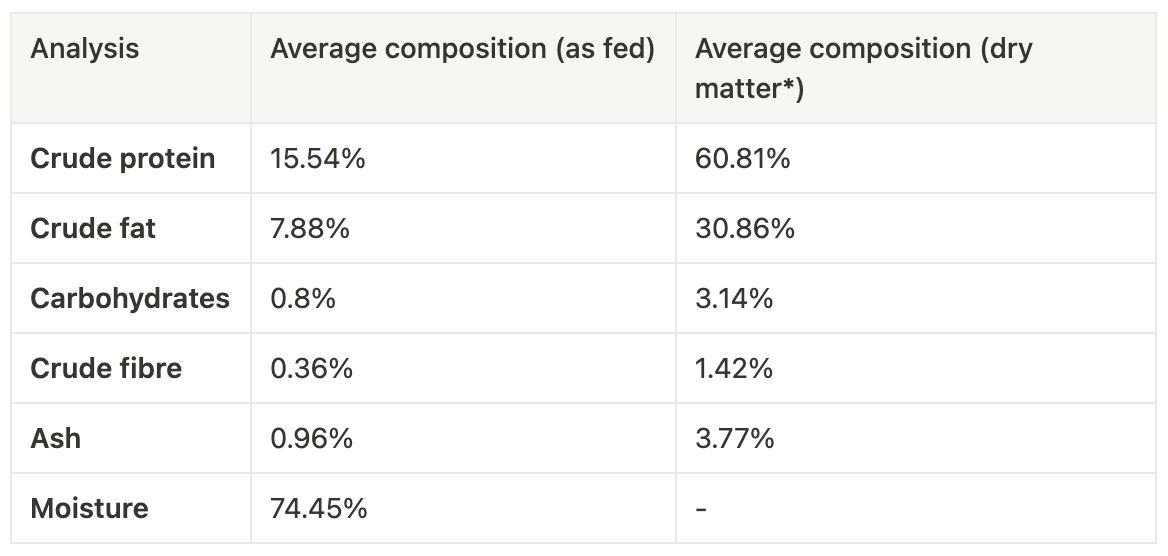Image resolution: width=1168 pixels, height=556 pixels.
Task: Click the Average composition (dry matter*) header
Action: (x=863, y=68)
